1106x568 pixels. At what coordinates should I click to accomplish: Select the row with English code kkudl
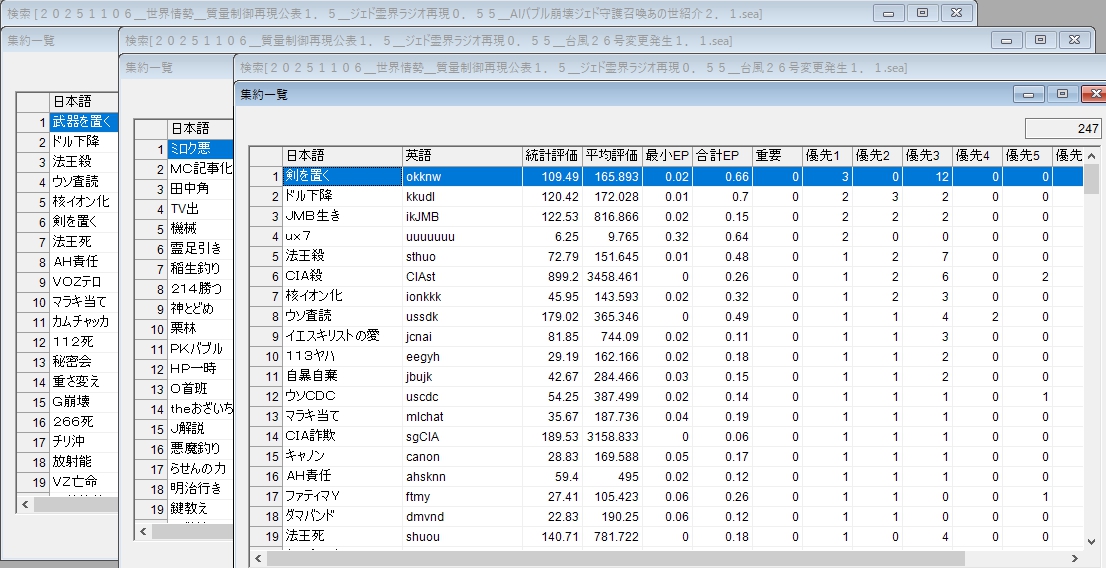coord(462,196)
